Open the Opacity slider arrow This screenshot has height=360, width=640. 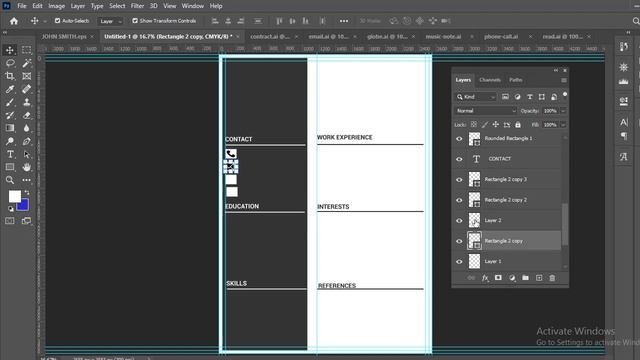pyautogui.click(x=563, y=111)
